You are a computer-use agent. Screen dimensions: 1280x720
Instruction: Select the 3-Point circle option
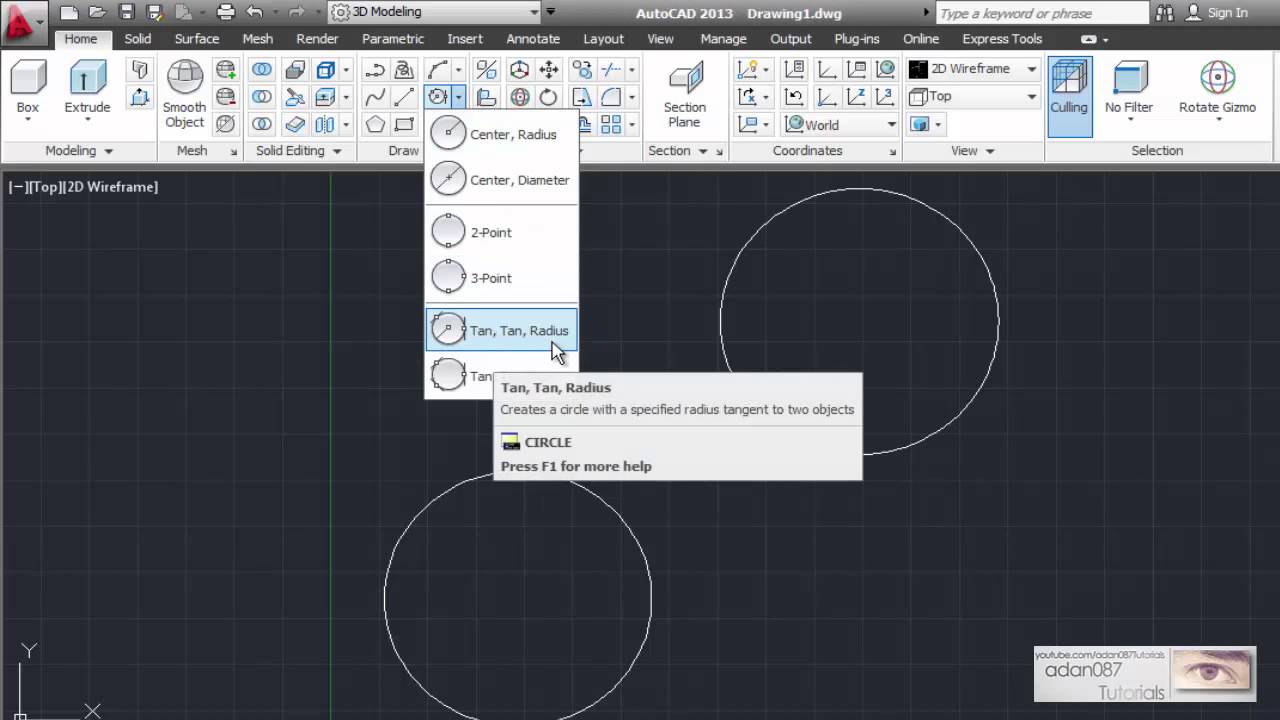[490, 278]
